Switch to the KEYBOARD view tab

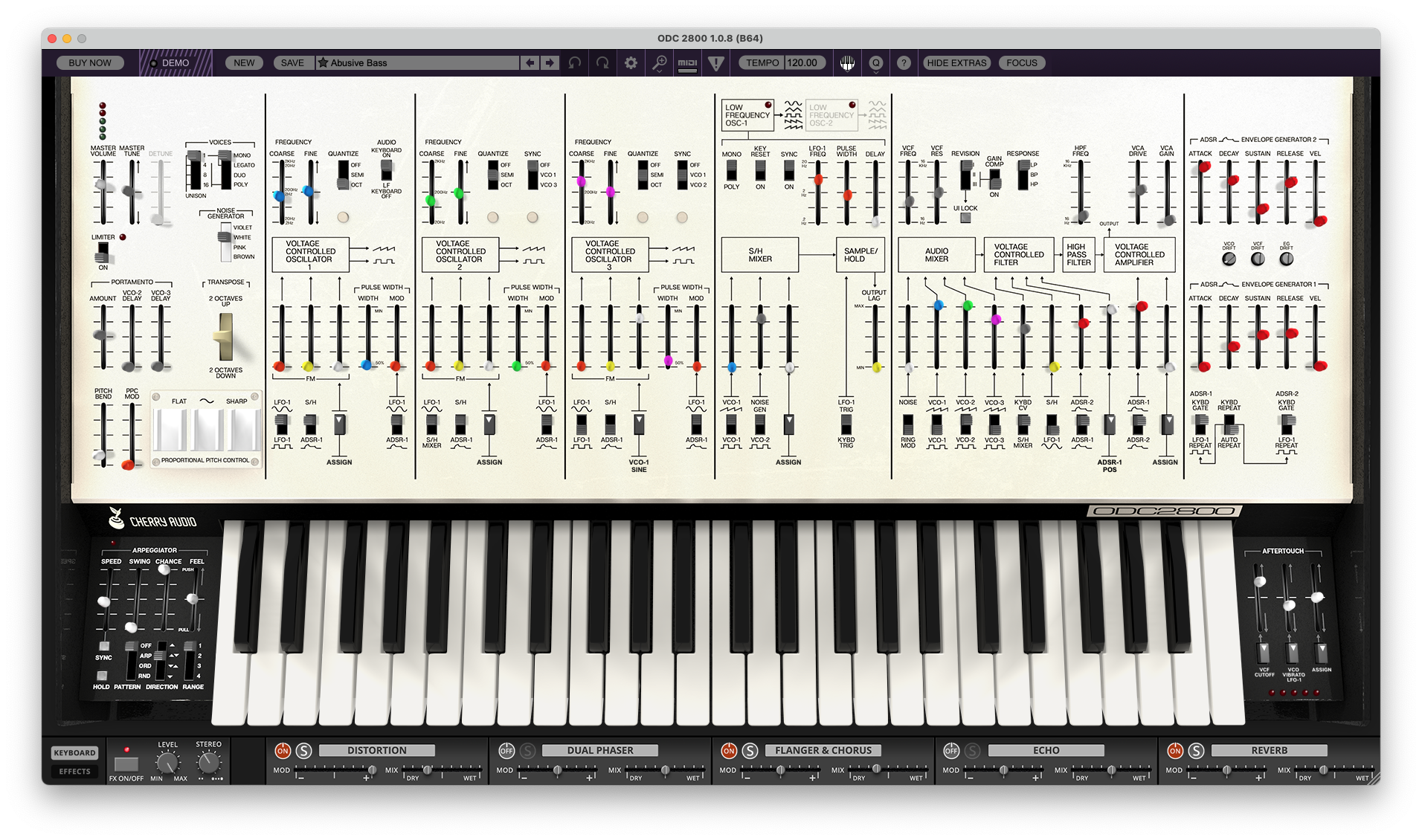click(74, 753)
